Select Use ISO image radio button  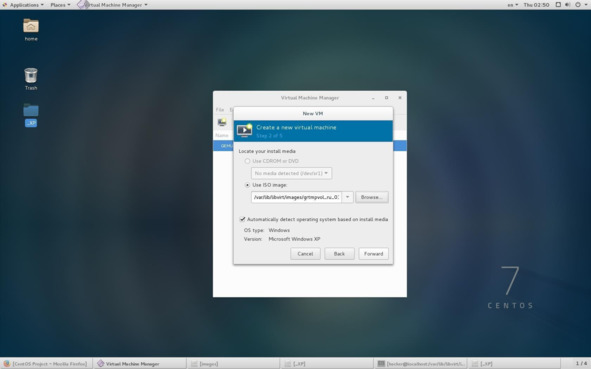click(247, 185)
